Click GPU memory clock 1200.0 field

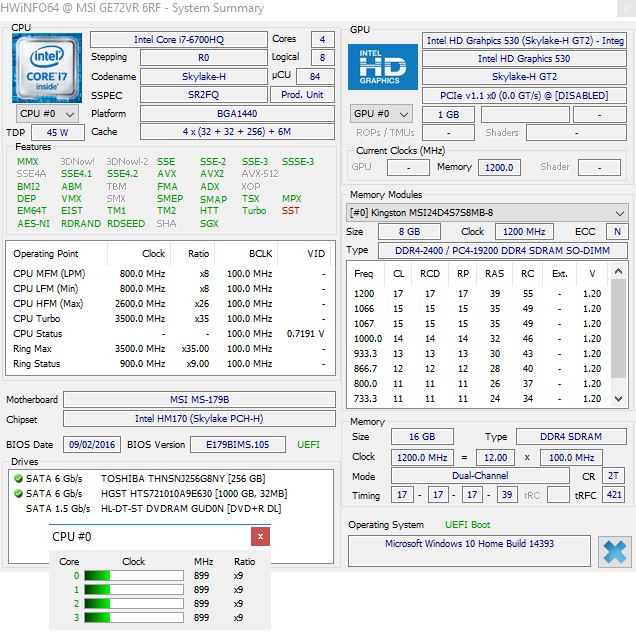(x=499, y=168)
